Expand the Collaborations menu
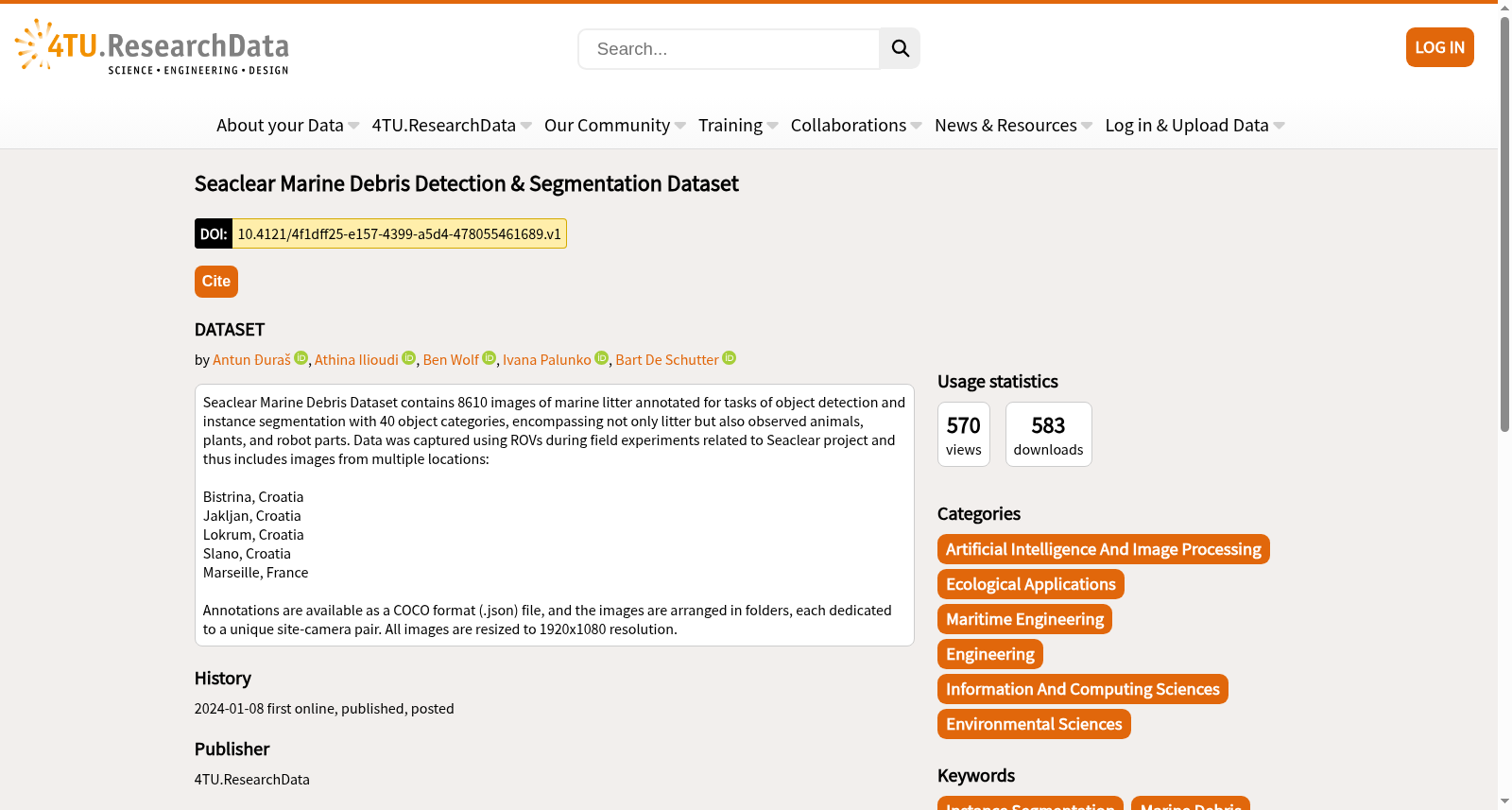Screen dimensions: 1512x810 (856, 125)
